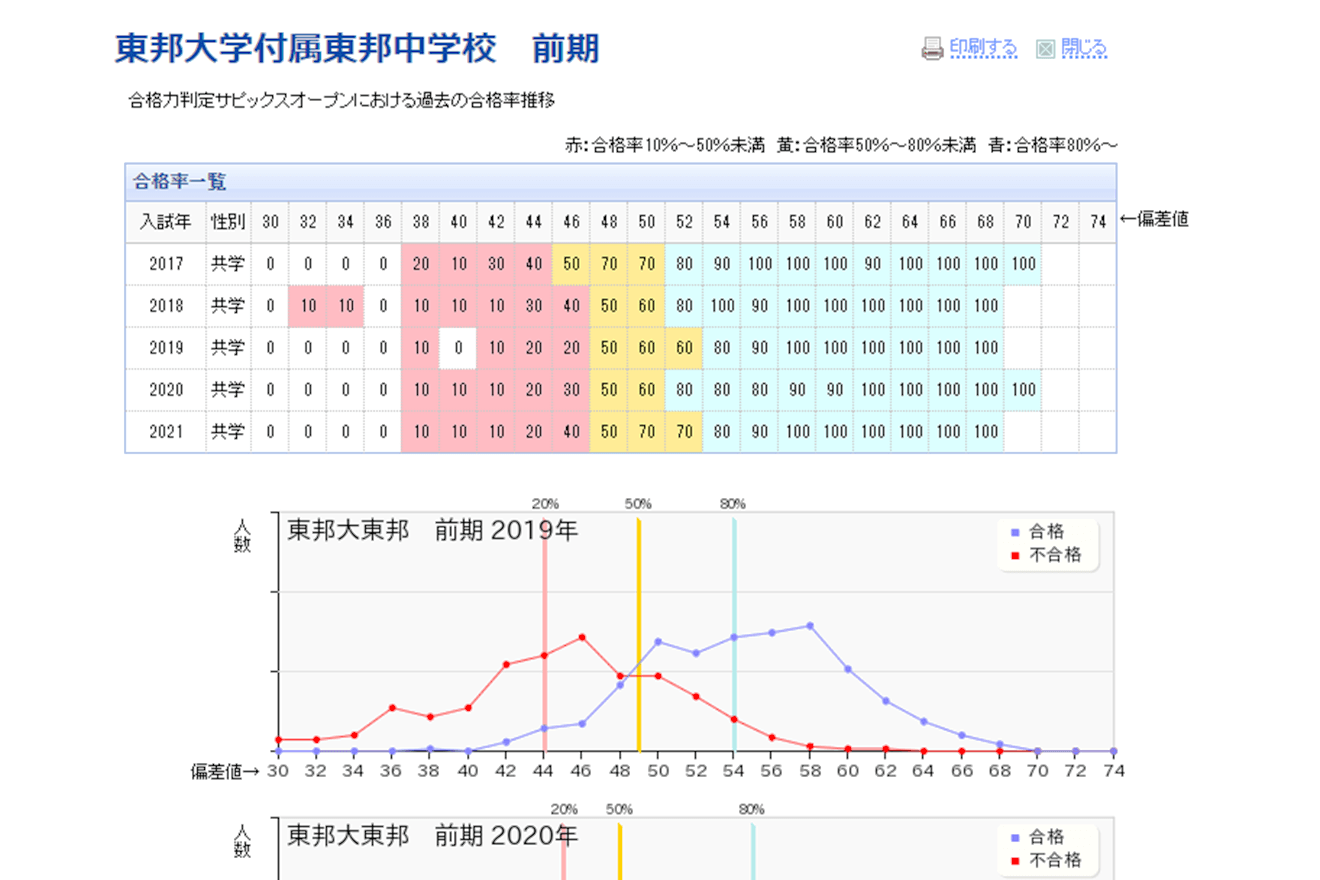Click the 性別 column header

[228, 221]
